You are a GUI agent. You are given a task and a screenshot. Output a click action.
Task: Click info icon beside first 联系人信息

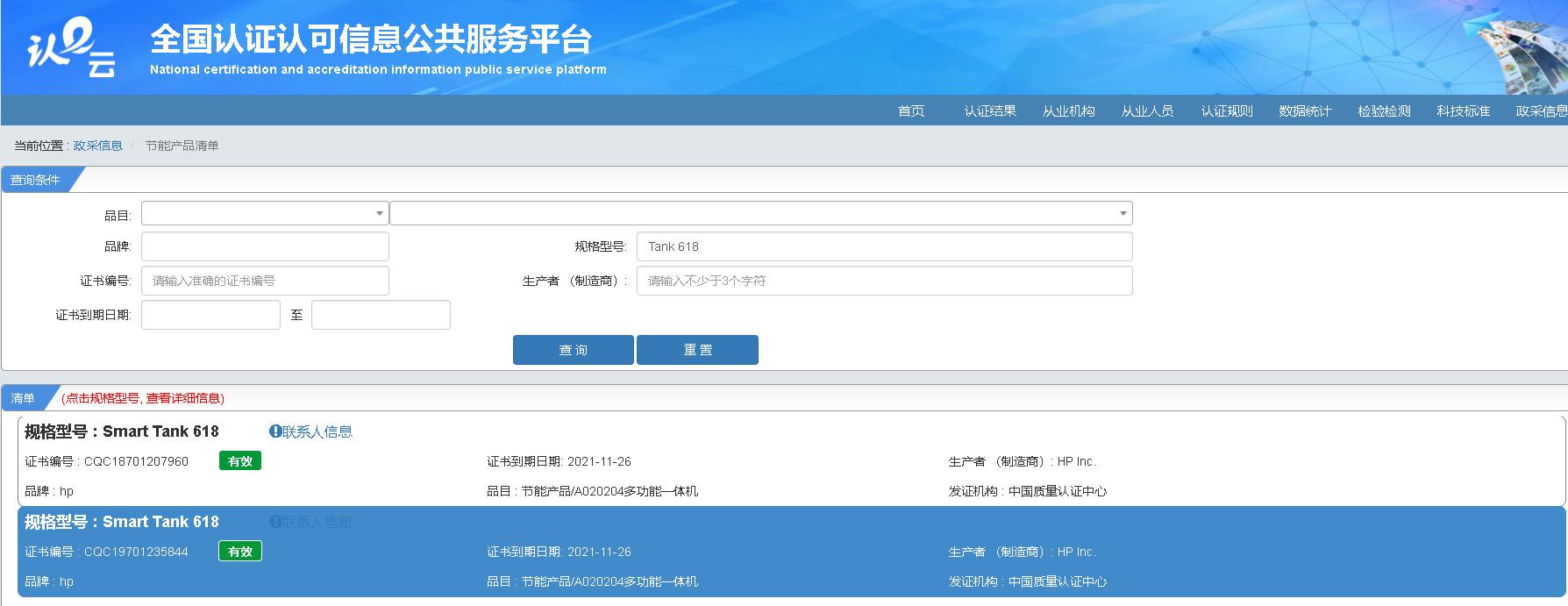pyautogui.click(x=275, y=431)
